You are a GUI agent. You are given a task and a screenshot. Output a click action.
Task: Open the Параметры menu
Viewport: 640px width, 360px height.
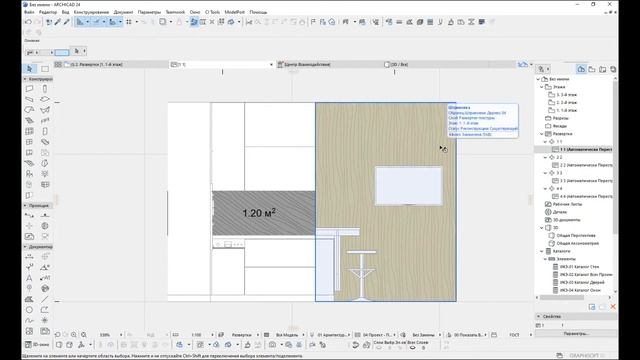tap(149, 12)
